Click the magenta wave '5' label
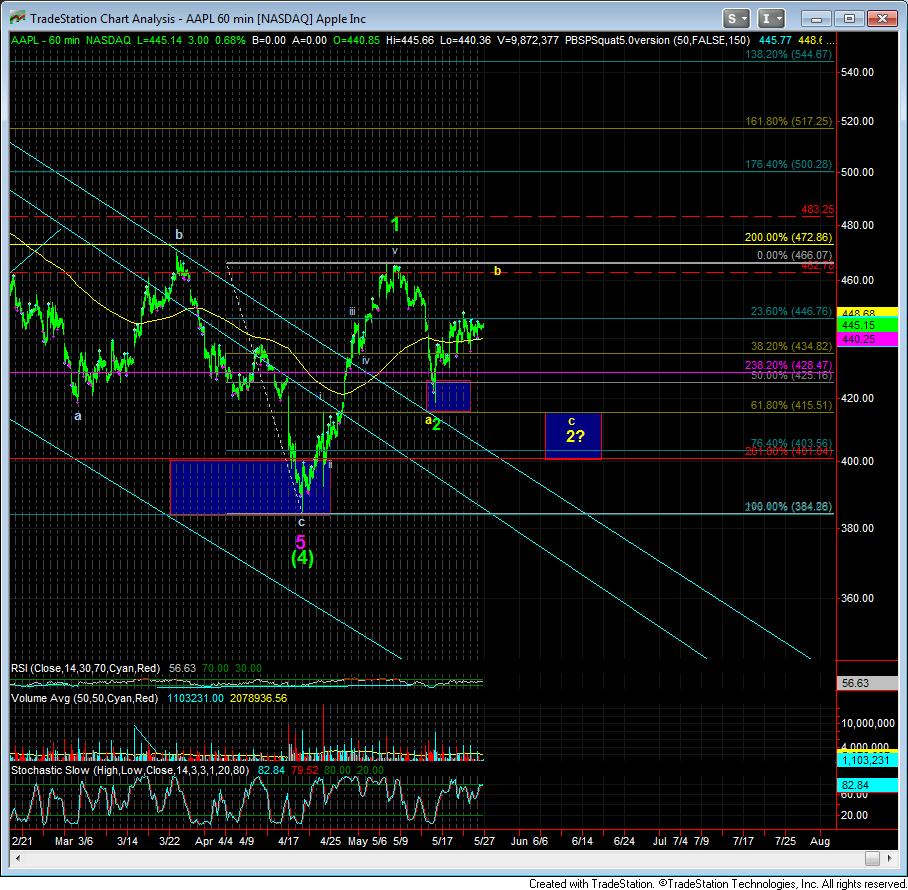Screen dimensions: 908x890 (x=301, y=543)
